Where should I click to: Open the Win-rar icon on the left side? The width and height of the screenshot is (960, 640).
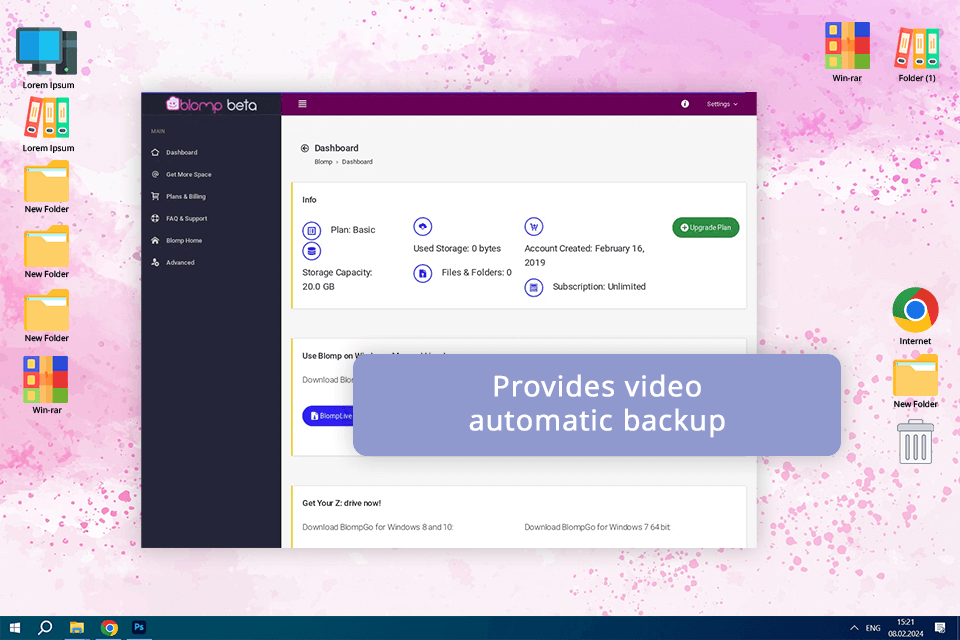coord(47,385)
